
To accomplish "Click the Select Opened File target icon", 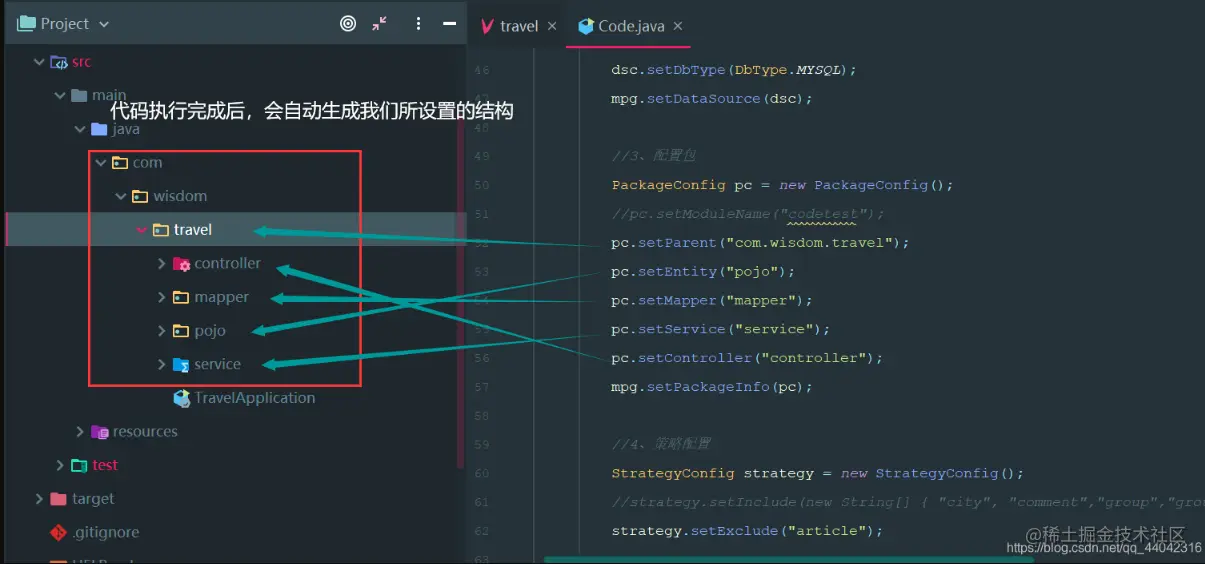I will 348,24.
